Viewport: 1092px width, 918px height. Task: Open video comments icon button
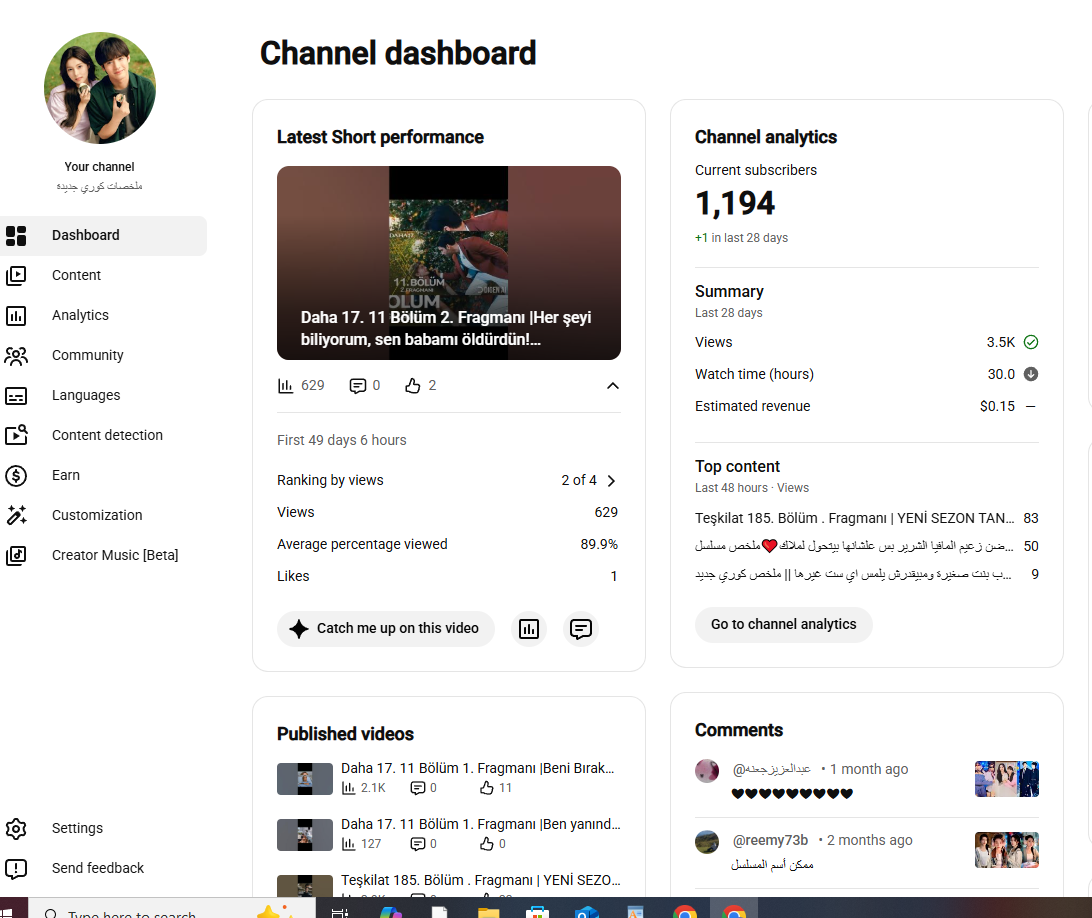coord(580,629)
